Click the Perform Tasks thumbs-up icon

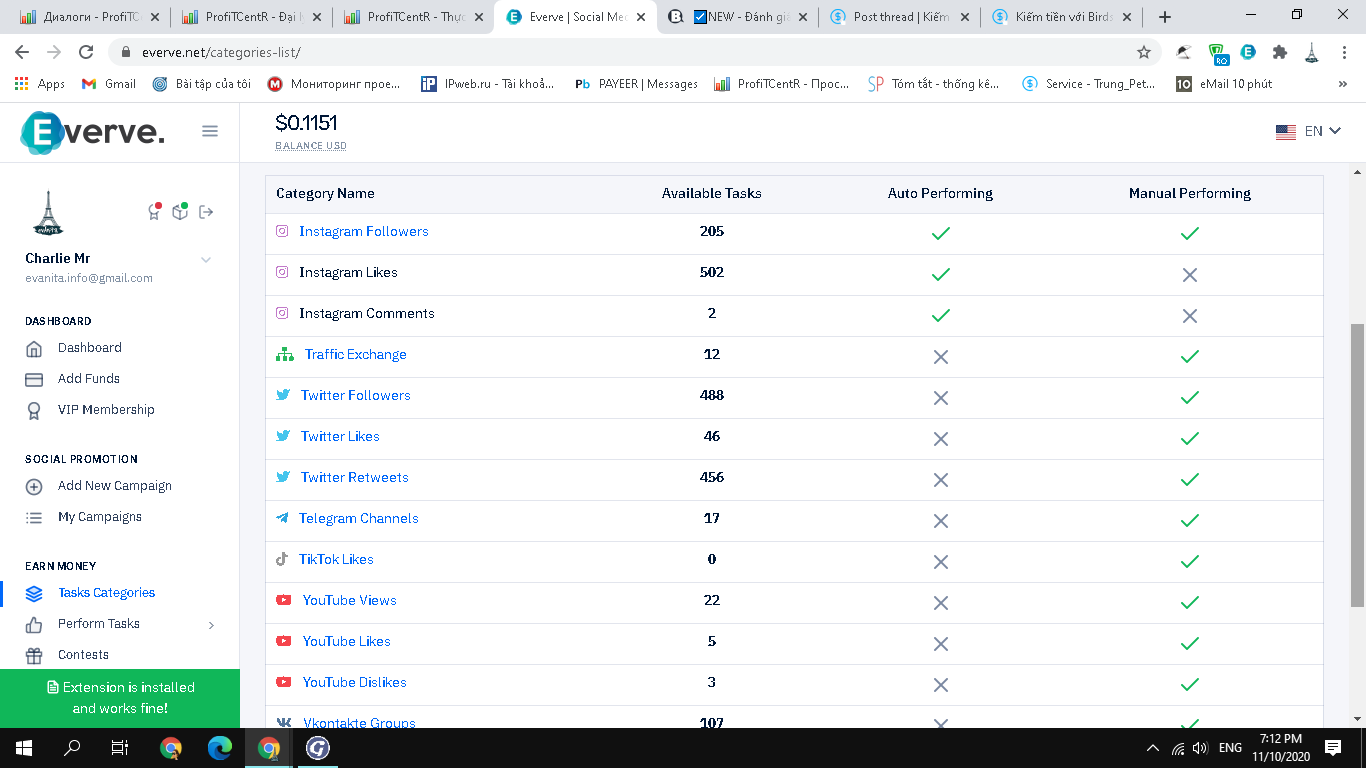click(34, 625)
